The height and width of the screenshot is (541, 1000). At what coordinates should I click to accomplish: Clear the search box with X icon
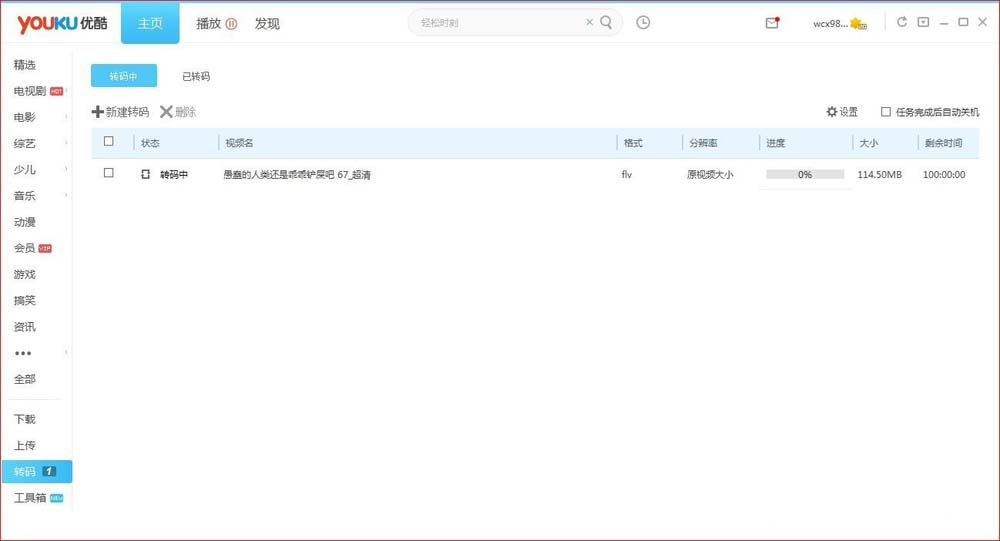point(589,22)
